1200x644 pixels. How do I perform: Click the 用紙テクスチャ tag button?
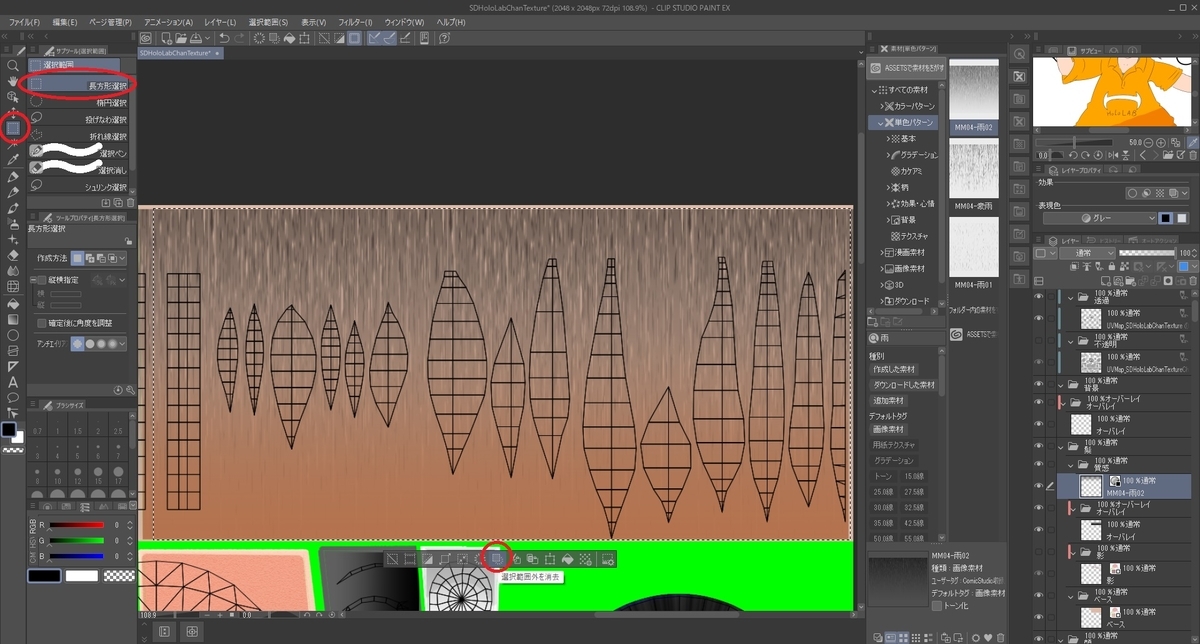[895, 445]
